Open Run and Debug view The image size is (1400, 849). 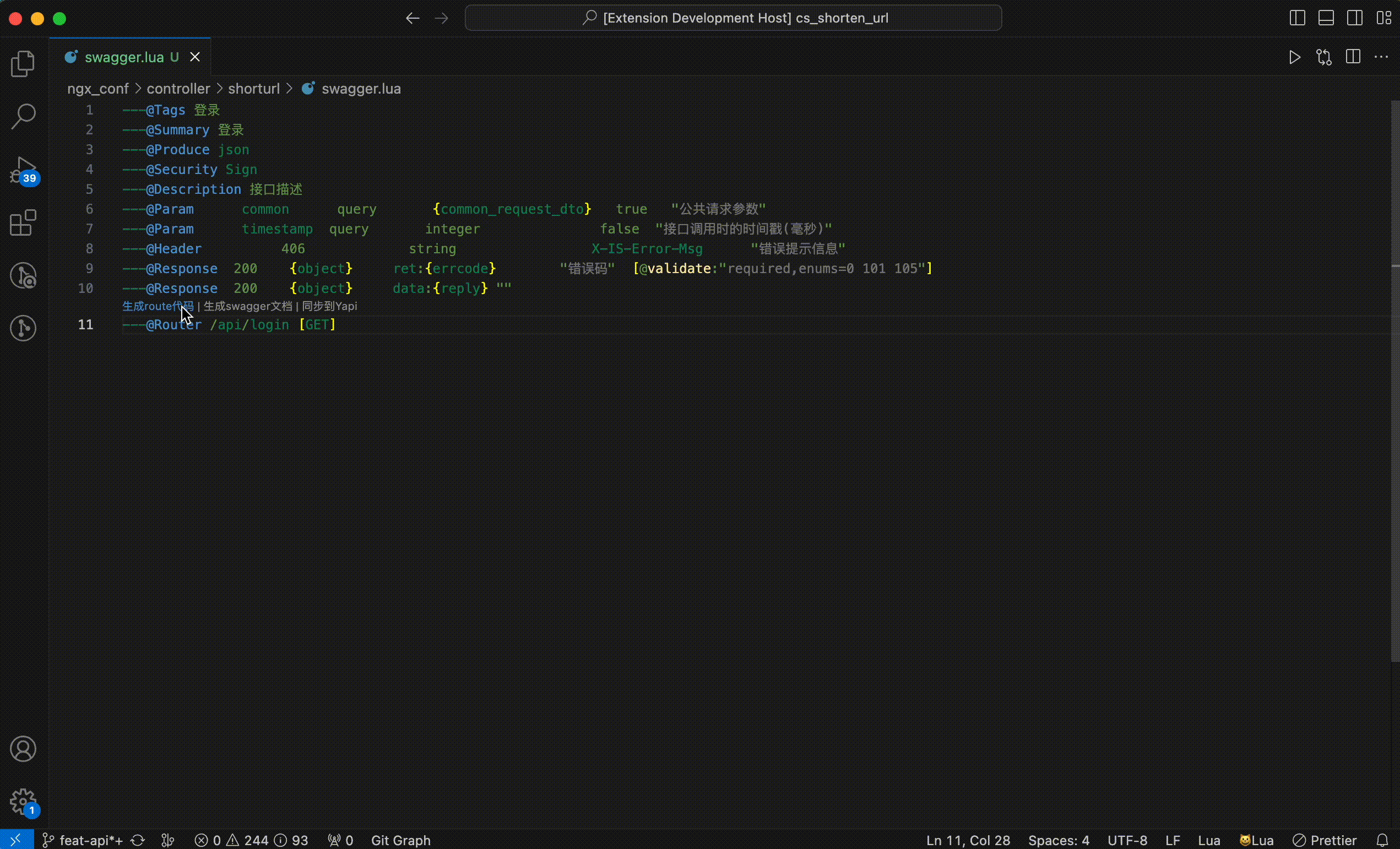[x=23, y=170]
